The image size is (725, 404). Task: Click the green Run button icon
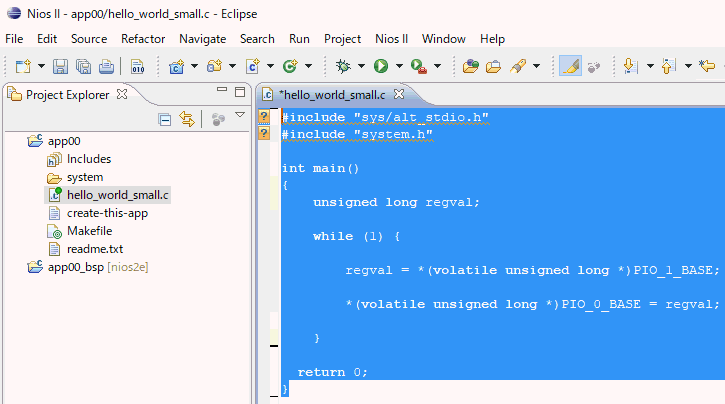381,66
